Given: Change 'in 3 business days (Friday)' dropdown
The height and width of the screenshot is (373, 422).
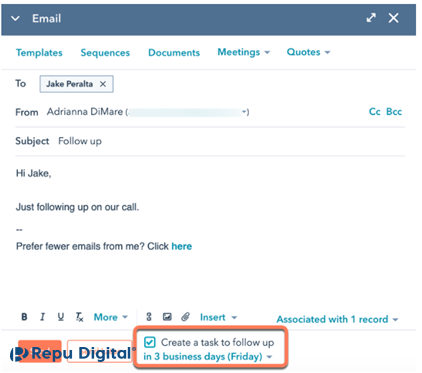Looking at the screenshot, I should pos(208,357).
